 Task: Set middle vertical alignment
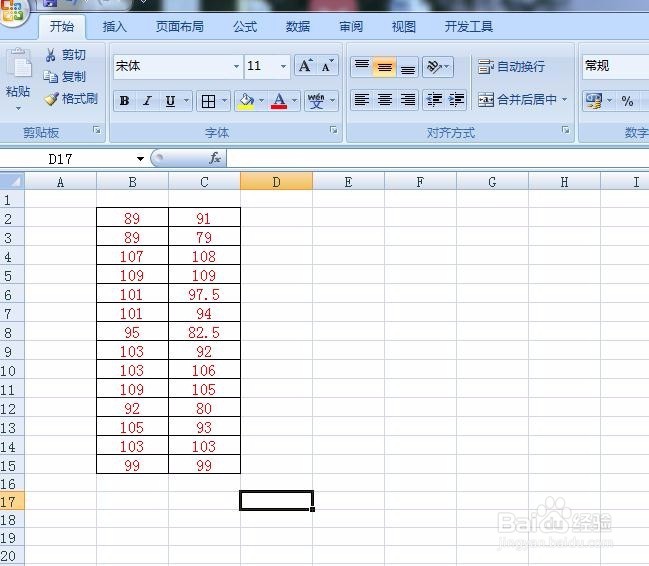click(x=385, y=66)
